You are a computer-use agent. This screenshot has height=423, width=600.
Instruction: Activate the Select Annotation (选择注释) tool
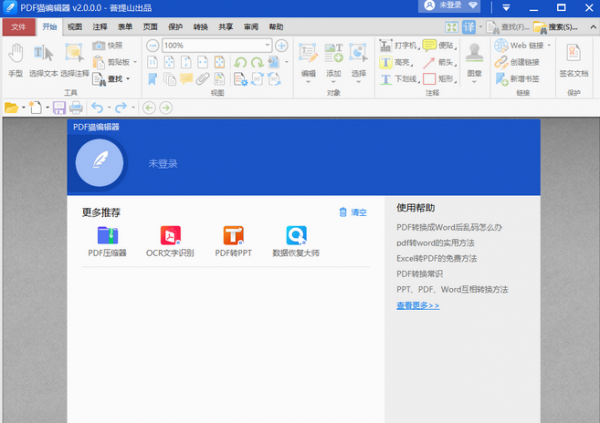pyautogui.click(x=74, y=60)
